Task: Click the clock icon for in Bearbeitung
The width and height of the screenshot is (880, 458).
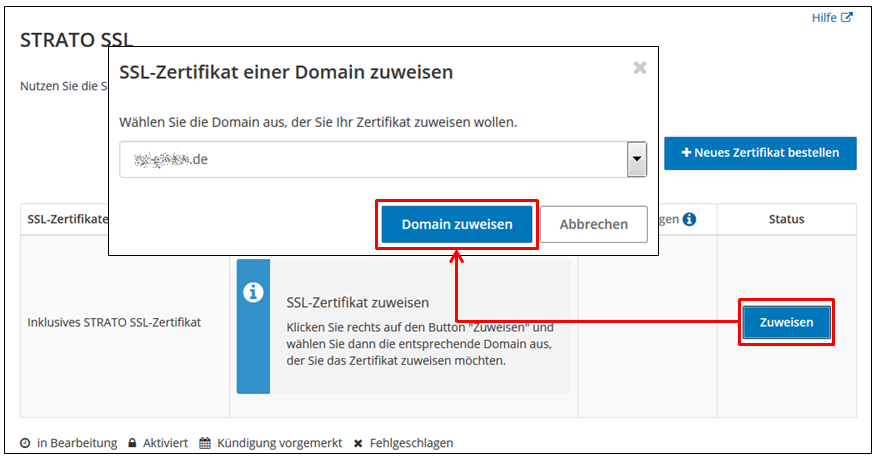Action: 25,443
